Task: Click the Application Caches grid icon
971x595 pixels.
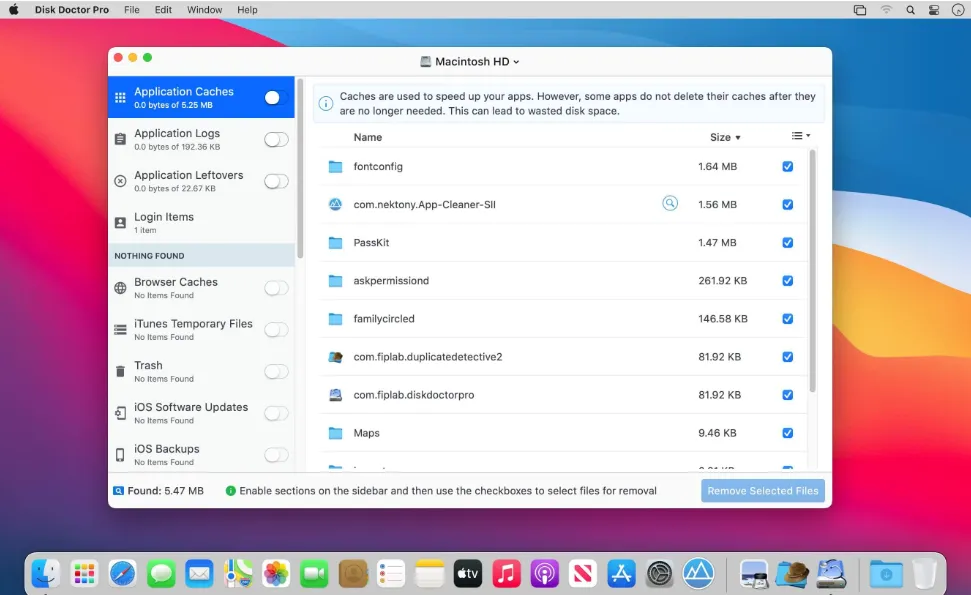Action: pyautogui.click(x=120, y=97)
